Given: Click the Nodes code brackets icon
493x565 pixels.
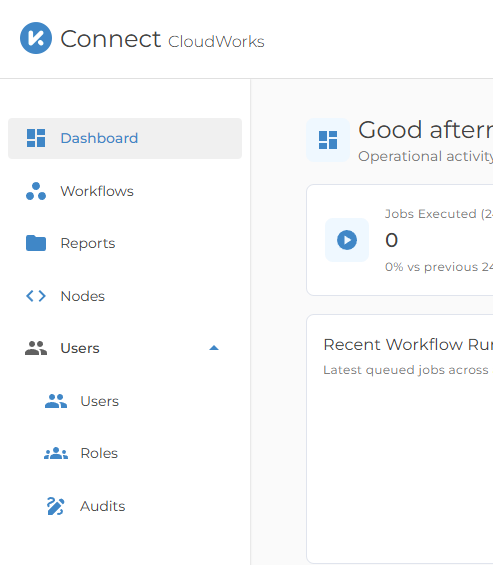Looking at the screenshot, I should coord(36,296).
